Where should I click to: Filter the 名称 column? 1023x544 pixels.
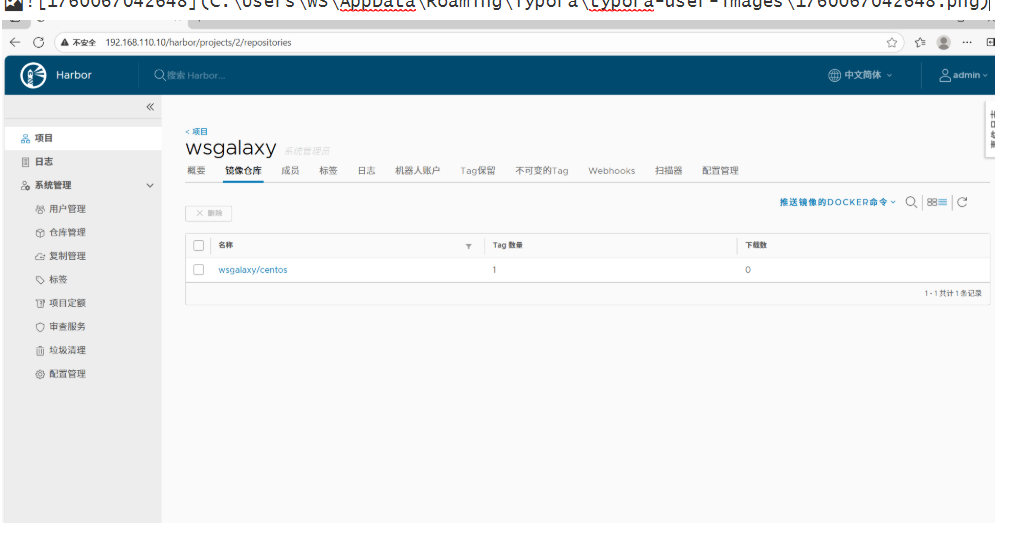coord(468,246)
